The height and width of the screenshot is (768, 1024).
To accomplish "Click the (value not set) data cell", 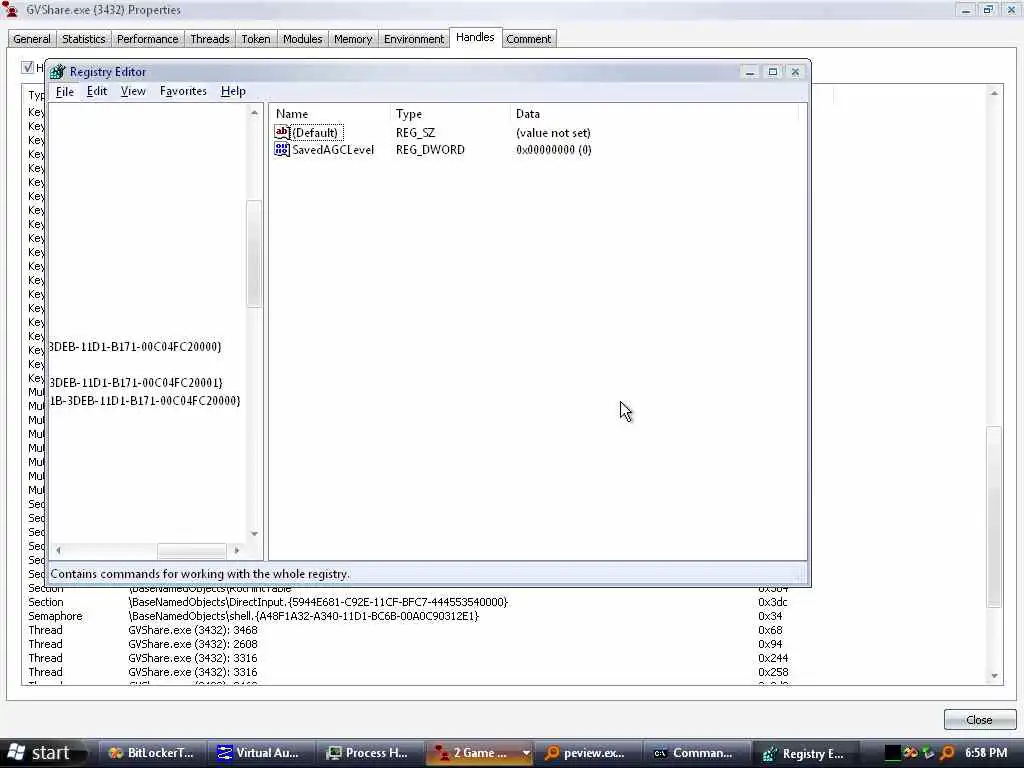I will click(553, 133).
